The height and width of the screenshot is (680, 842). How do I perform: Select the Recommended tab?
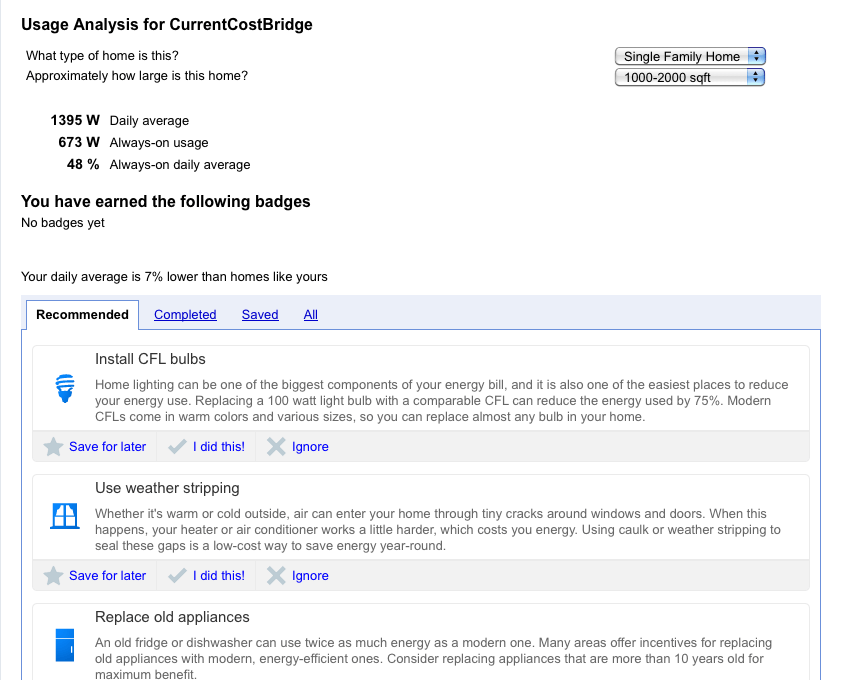tap(82, 315)
